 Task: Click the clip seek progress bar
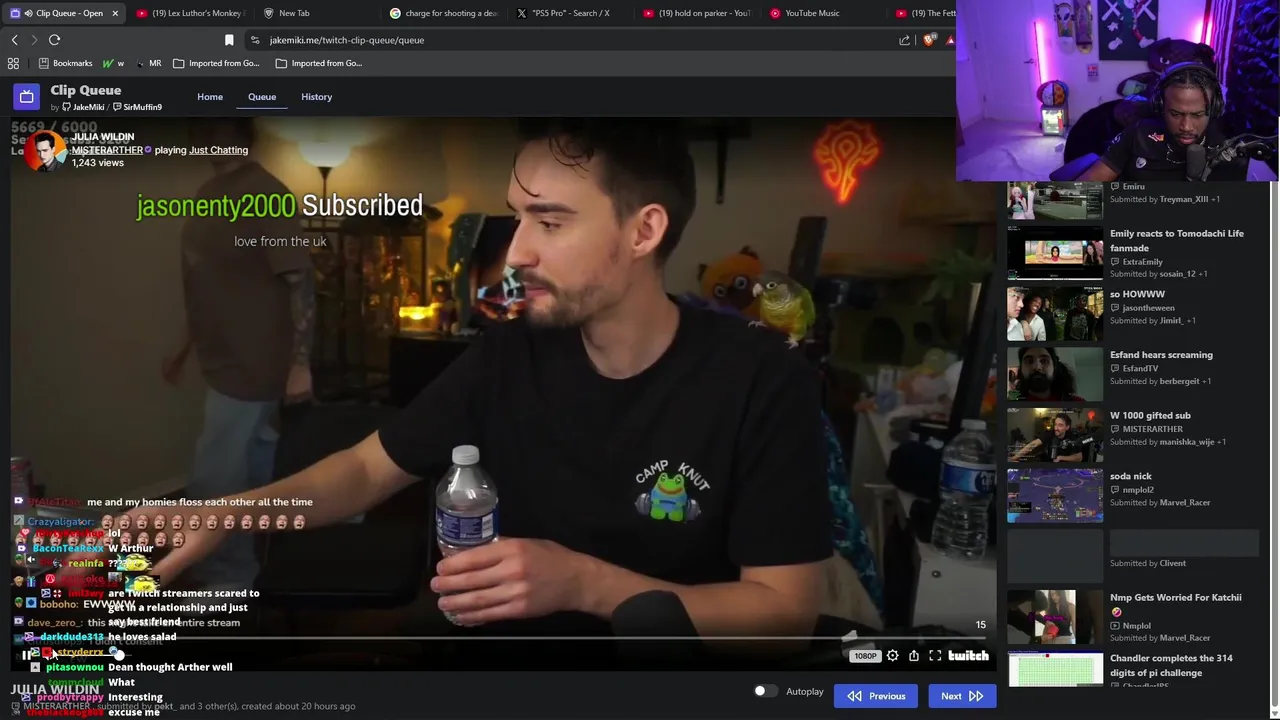(504, 638)
